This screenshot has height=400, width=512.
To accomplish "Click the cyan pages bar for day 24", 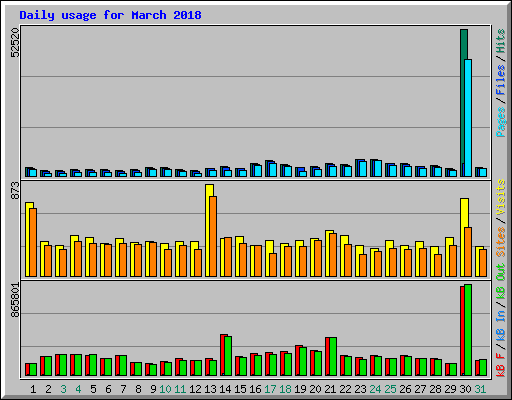I will (378, 168).
